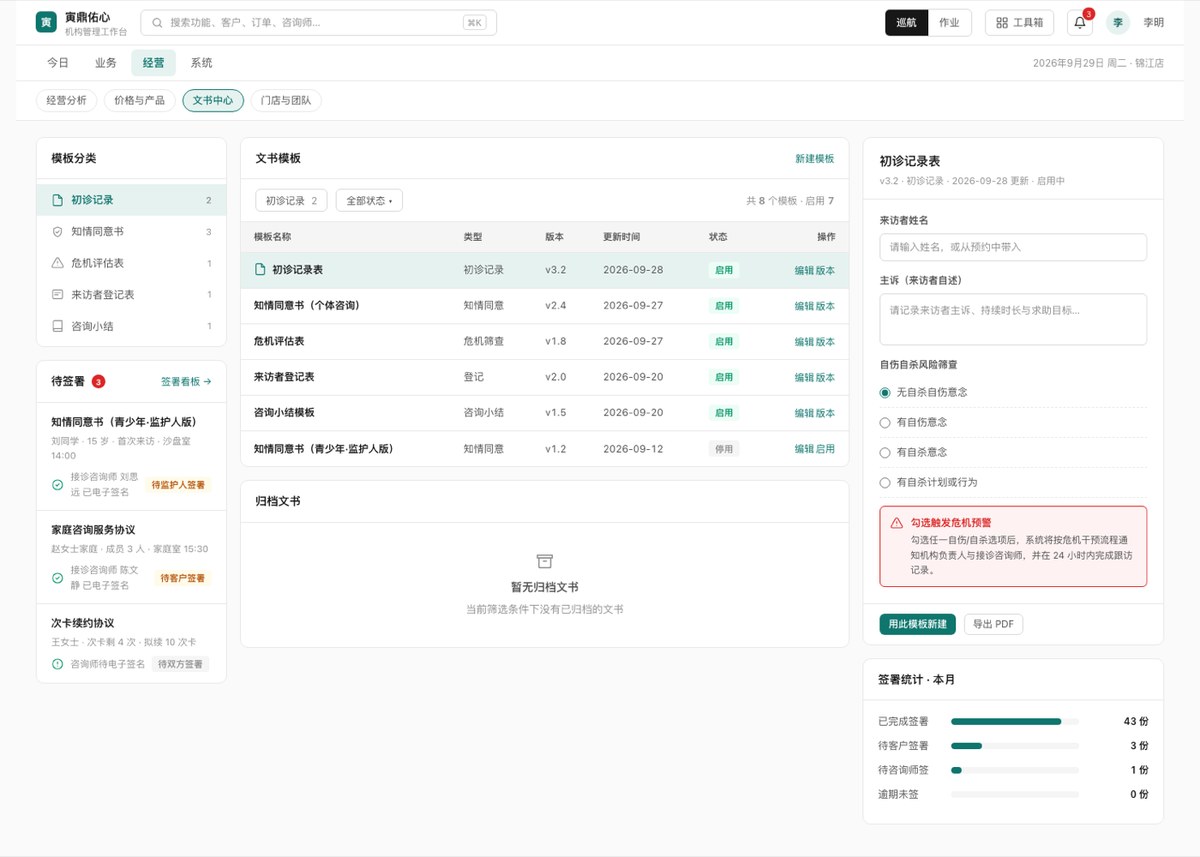Viewport: 1200px width, 857px height.
Task: Select 文书中心 sub-tab
Action: (x=213, y=100)
